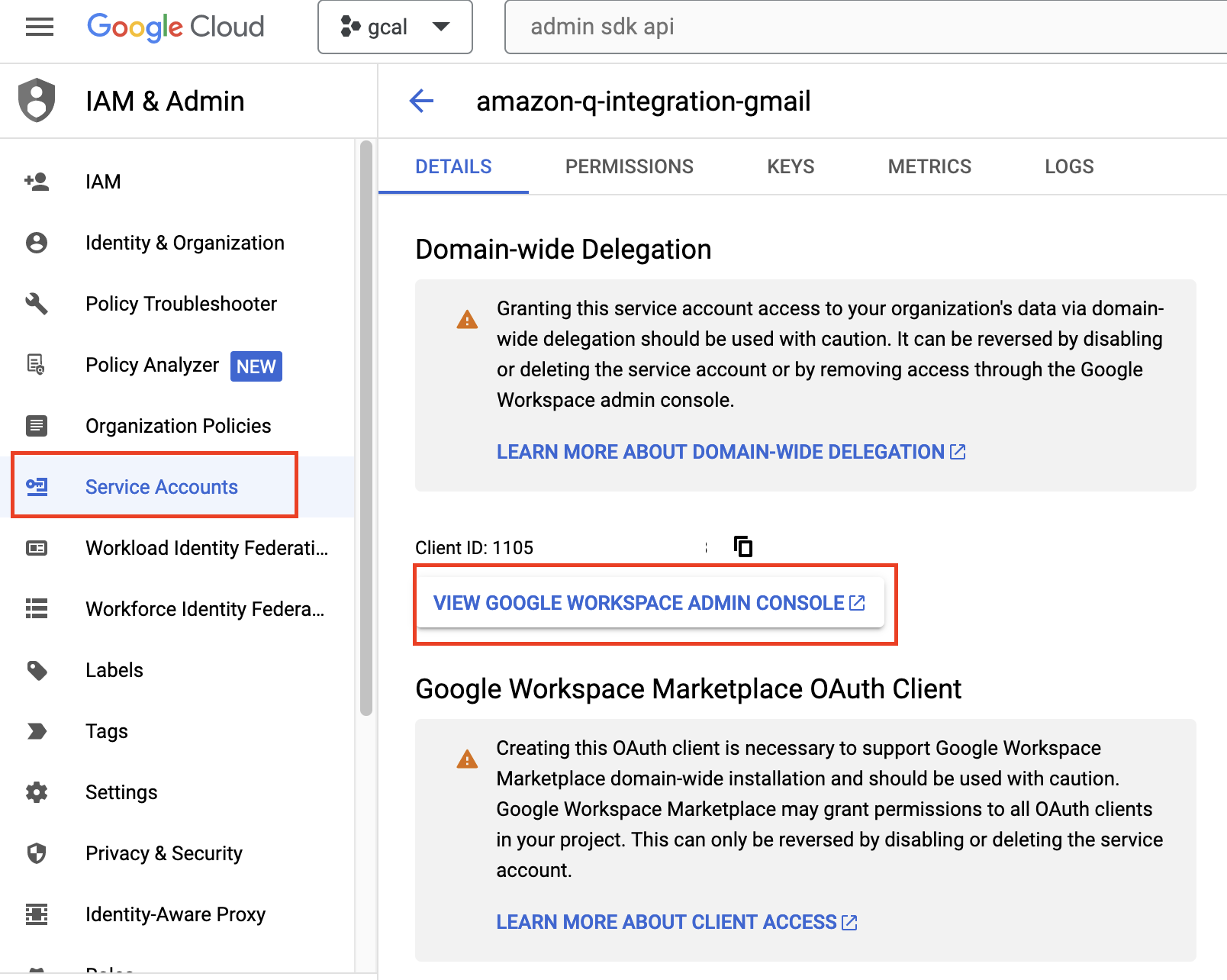Click the IAM person-add icon
Screen dimensions: 1227x980
(x=37, y=182)
